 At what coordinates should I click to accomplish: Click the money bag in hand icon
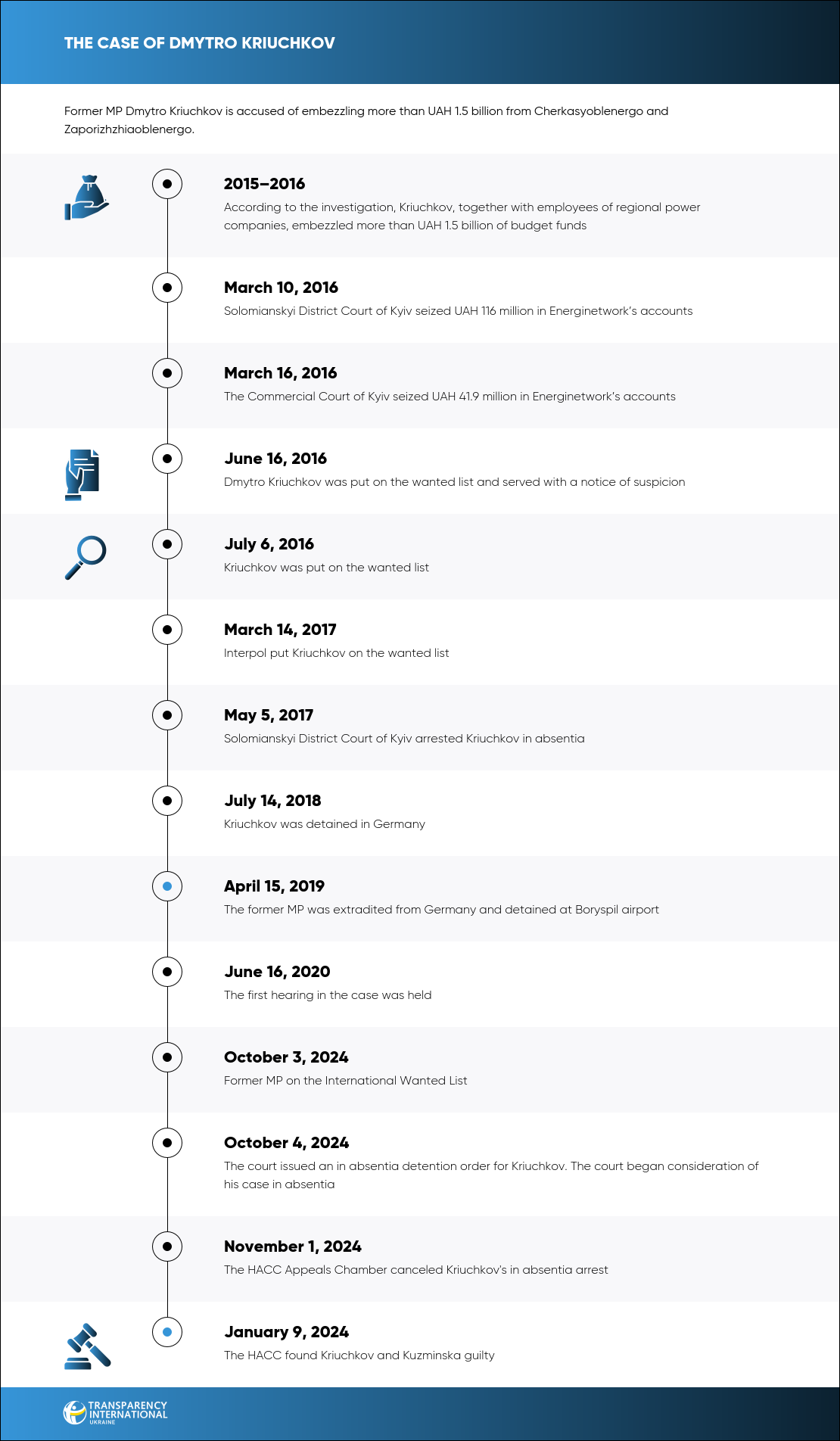(87, 198)
